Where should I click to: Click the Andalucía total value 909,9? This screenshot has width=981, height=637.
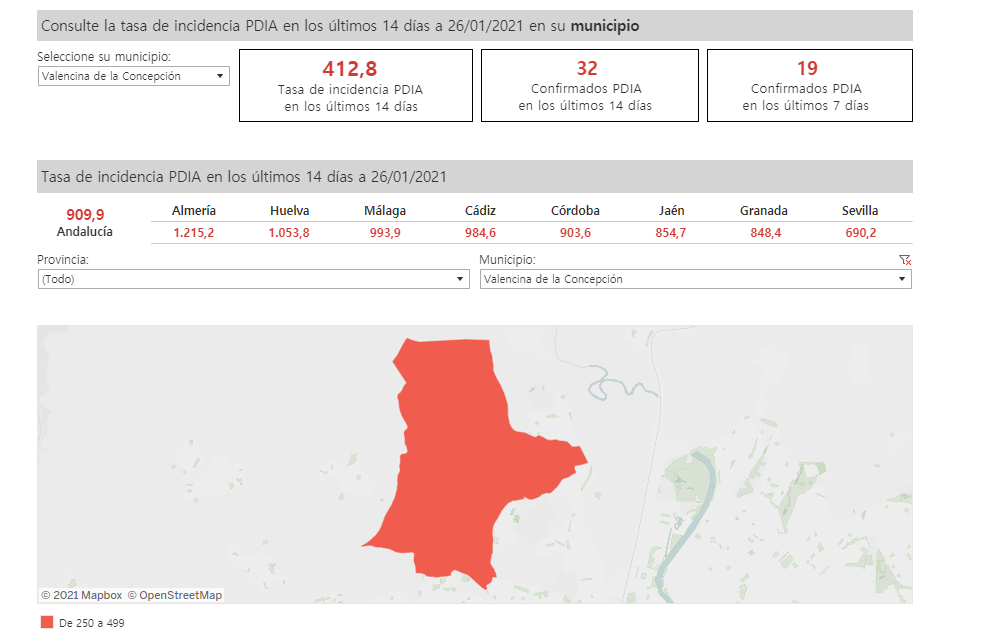pyautogui.click(x=85, y=214)
